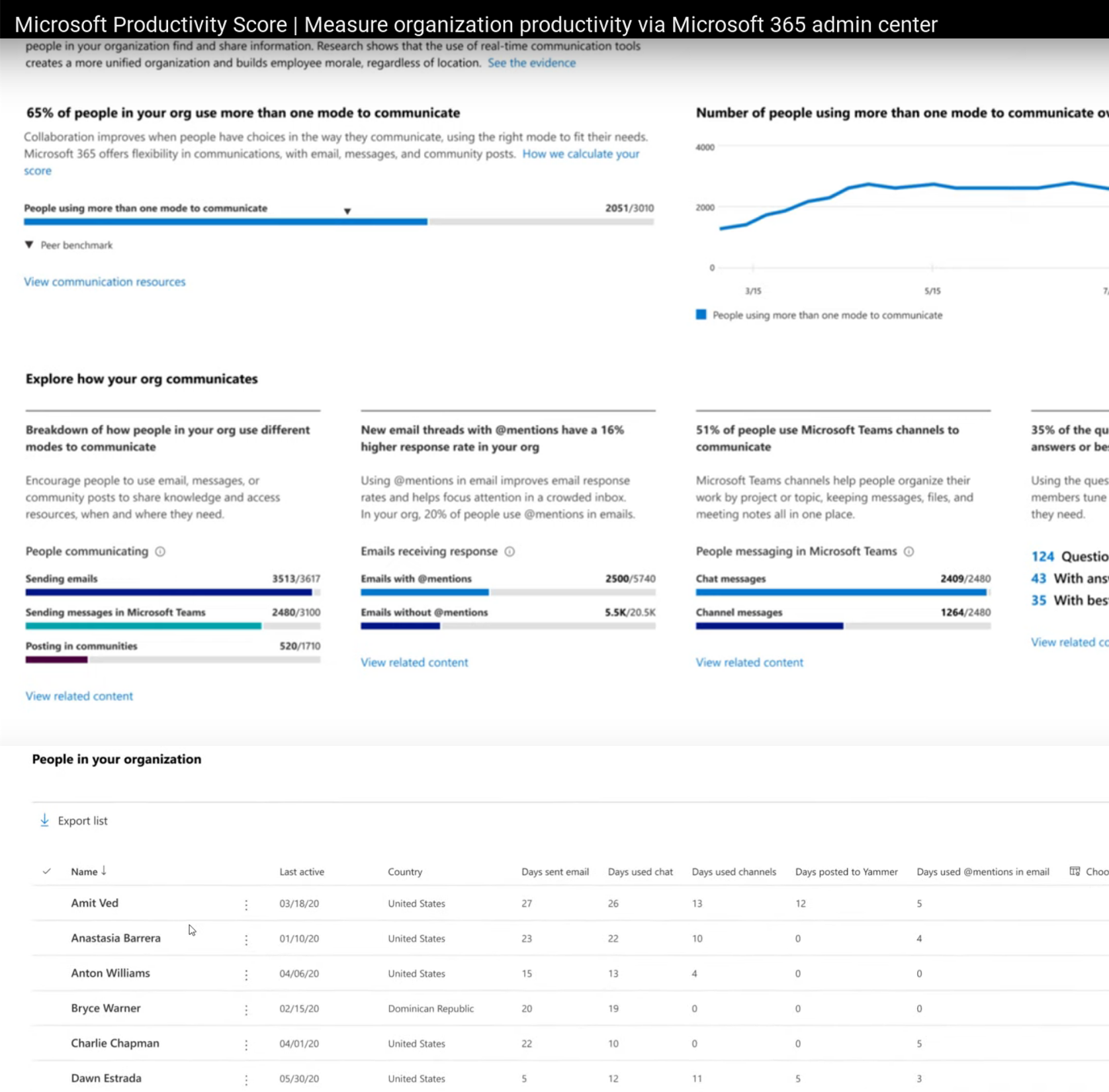Open the more actions menu for Bryce Warner
The height and width of the screenshot is (1092, 1109).
[246, 1010]
